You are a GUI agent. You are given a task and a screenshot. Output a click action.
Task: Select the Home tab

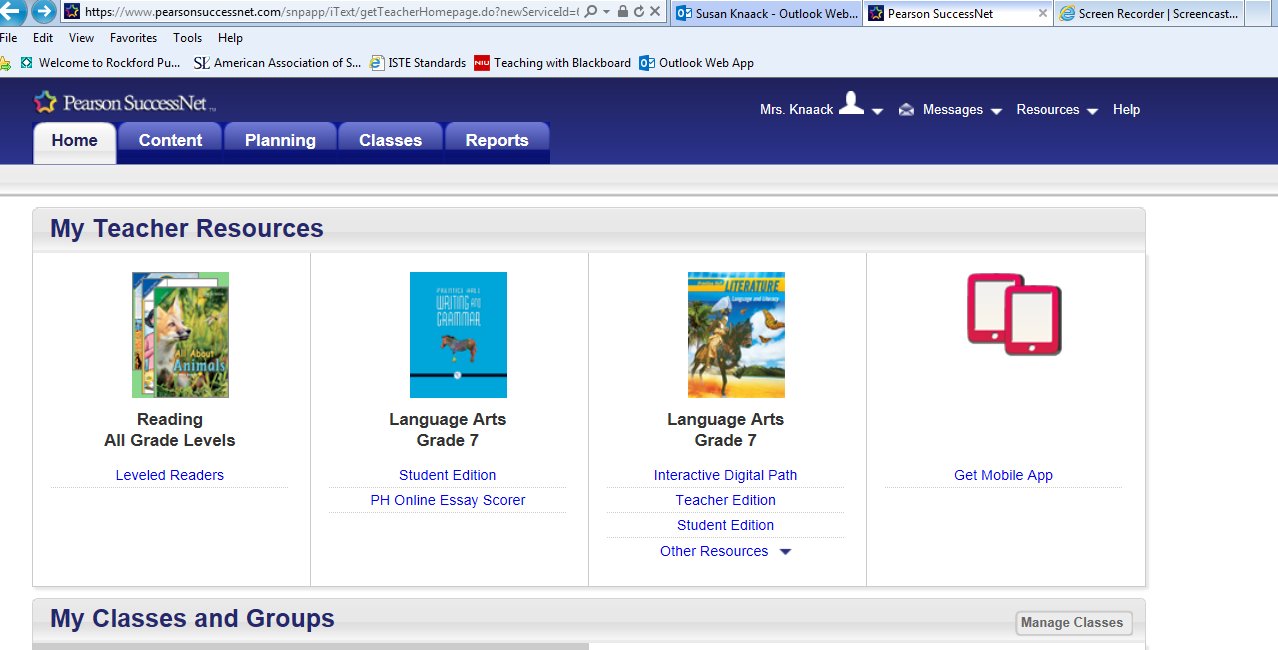point(75,142)
